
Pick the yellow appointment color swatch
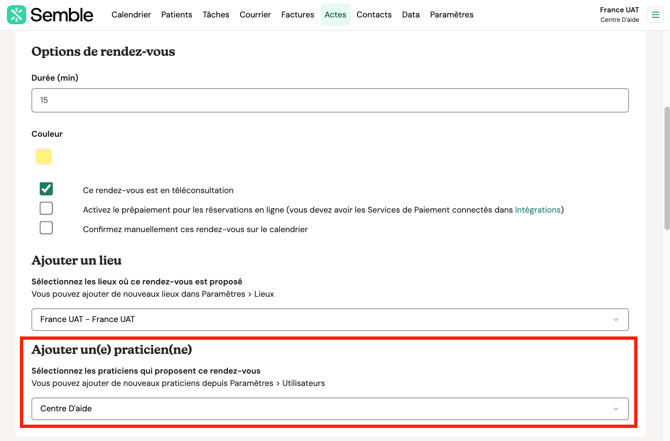44,156
